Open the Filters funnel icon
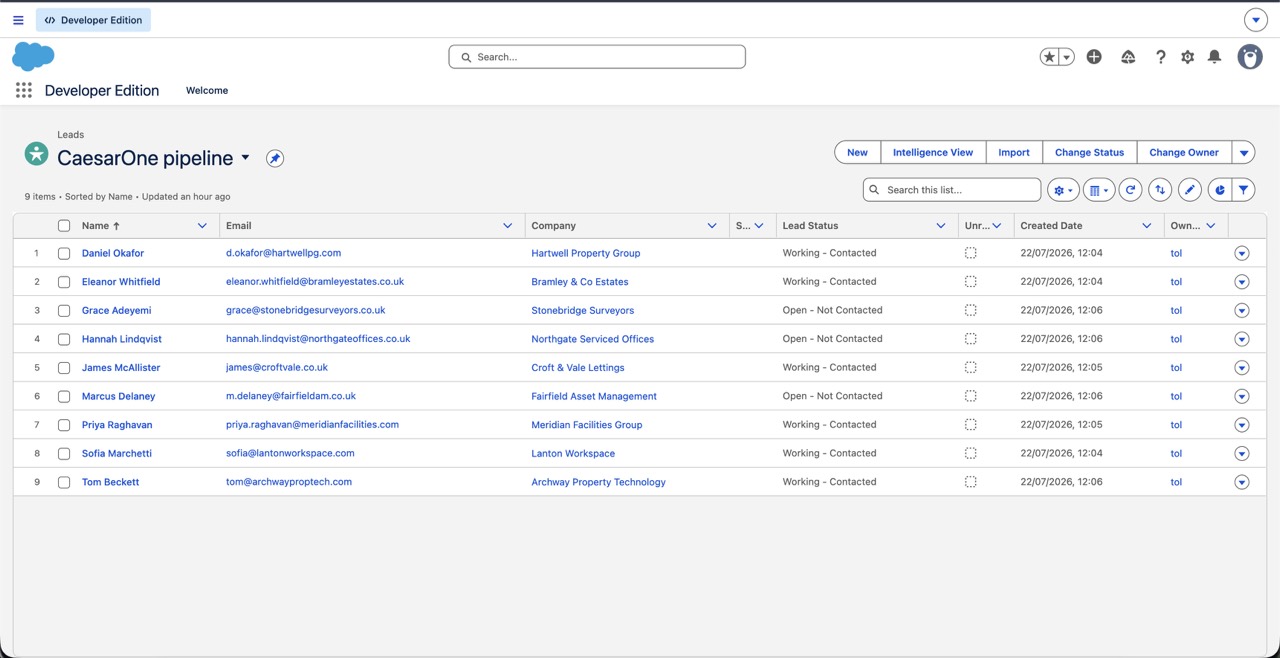1280x658 pixels. [1243, 190]
